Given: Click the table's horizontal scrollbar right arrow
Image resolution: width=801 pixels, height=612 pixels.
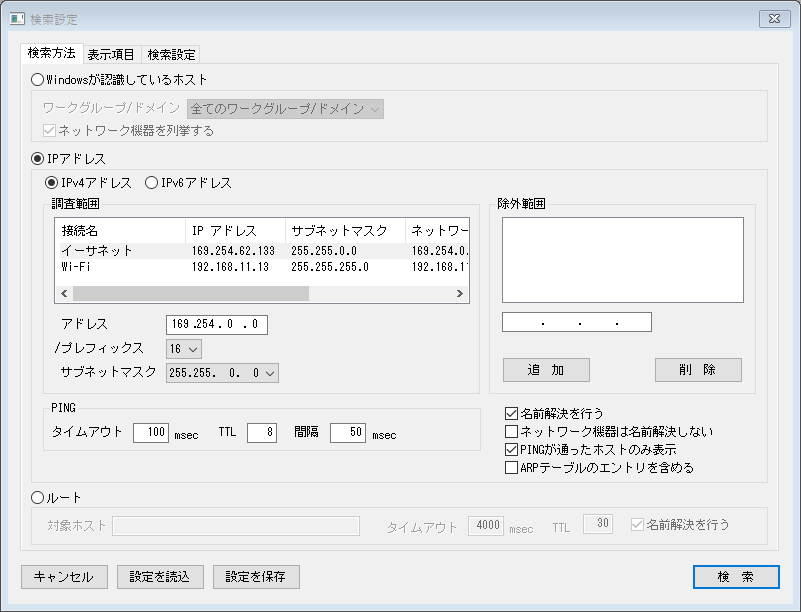Looking at the screenshot, I should coord(458,293).
